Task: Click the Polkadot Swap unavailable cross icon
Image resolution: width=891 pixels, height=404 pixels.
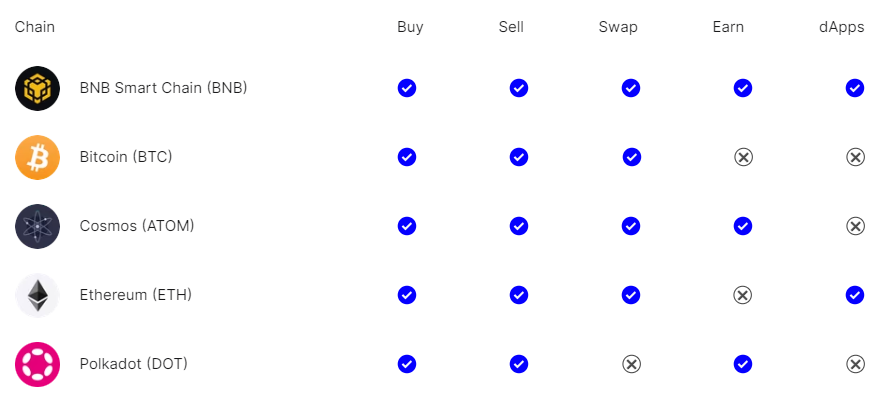Action: (631, 364)
